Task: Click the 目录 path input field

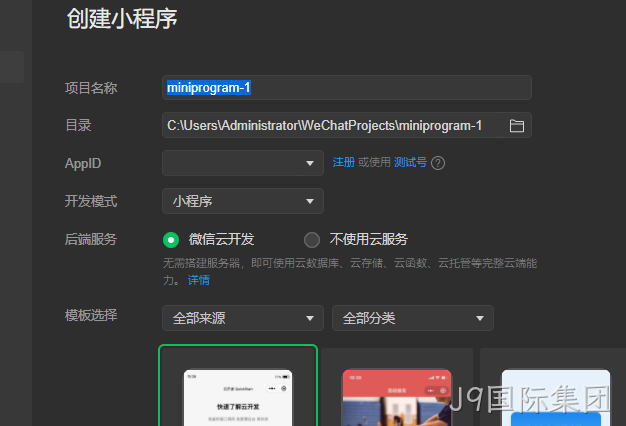Action: click(x=331, y=125)
